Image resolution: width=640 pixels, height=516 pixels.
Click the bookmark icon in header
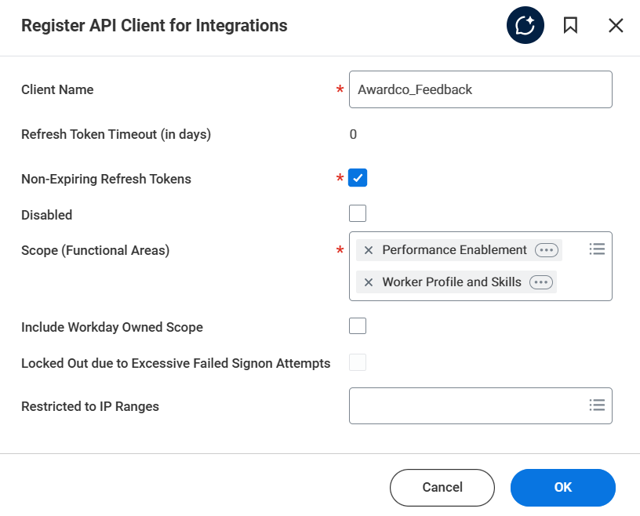[x=571, y=26]
